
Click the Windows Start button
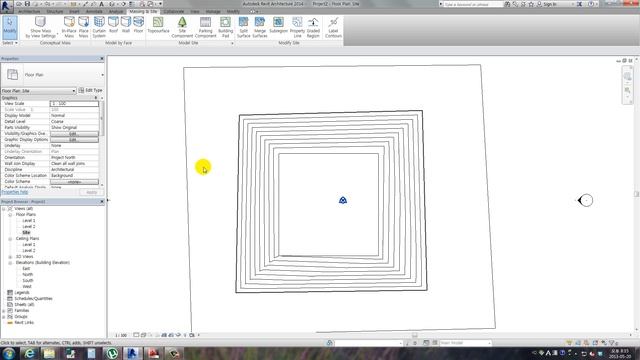(9, 353)
